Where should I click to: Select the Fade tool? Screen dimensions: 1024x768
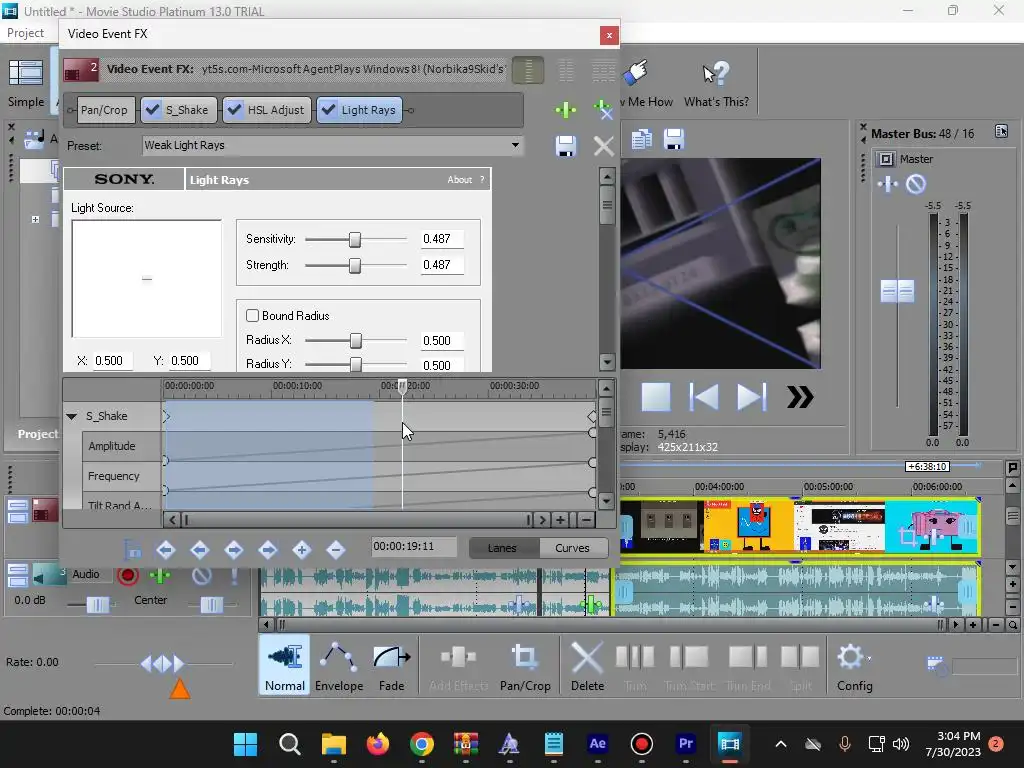pos(392,666)
